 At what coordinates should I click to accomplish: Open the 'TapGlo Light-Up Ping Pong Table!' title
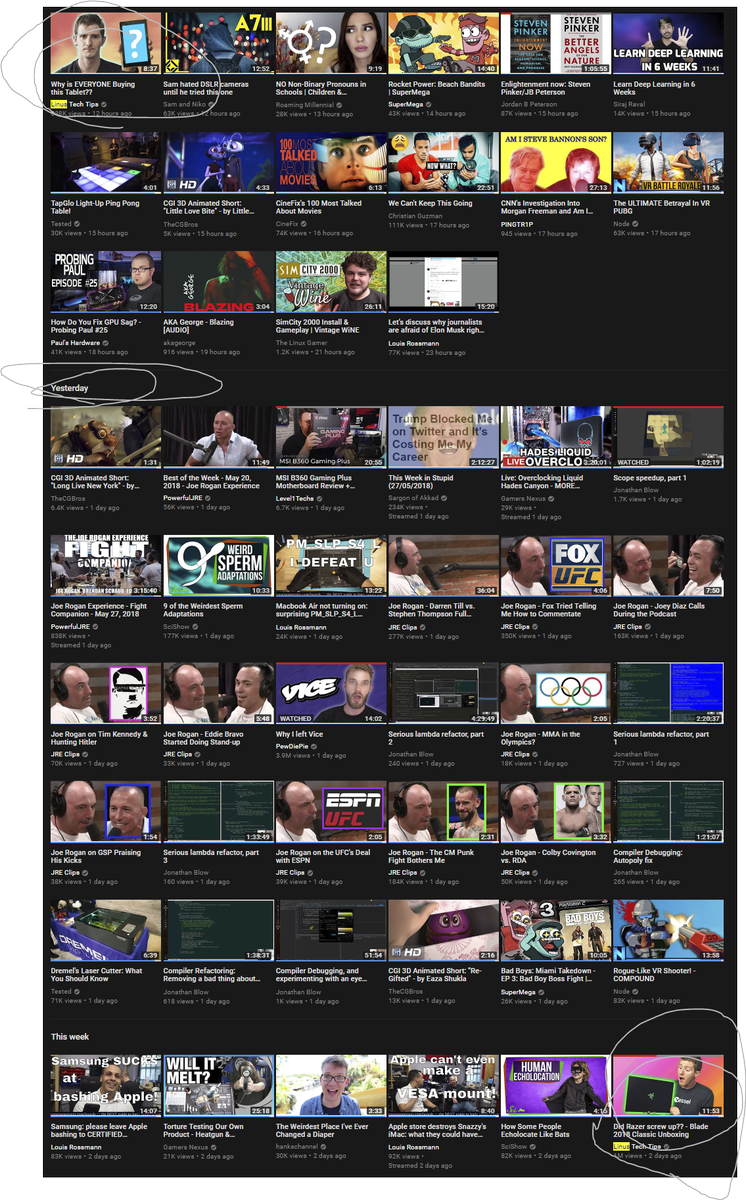click(97, 207)
